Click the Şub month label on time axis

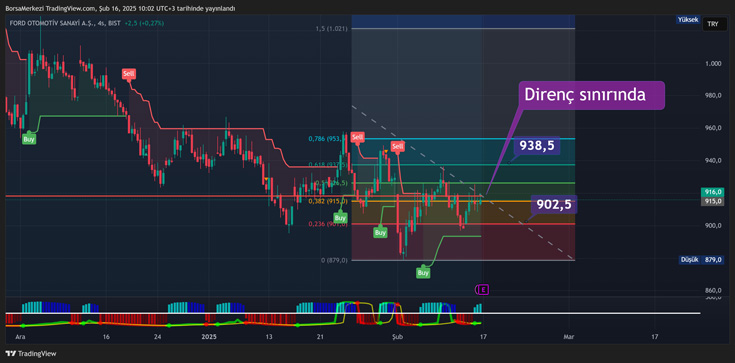click(x=397, y=337)
